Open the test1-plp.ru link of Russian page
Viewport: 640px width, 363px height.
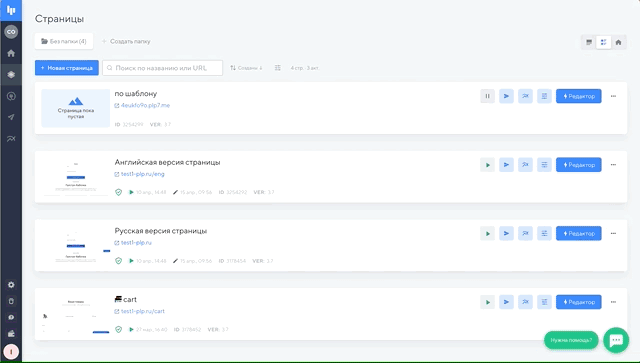(136, 243)
